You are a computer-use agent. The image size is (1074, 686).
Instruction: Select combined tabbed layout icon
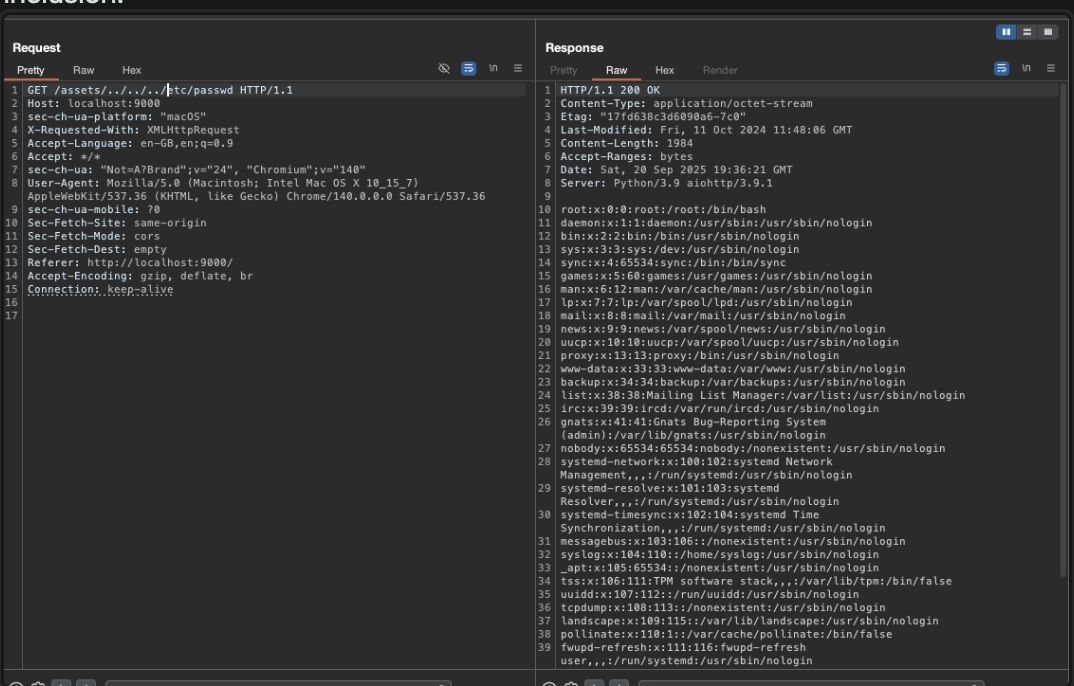(1047, 32)
